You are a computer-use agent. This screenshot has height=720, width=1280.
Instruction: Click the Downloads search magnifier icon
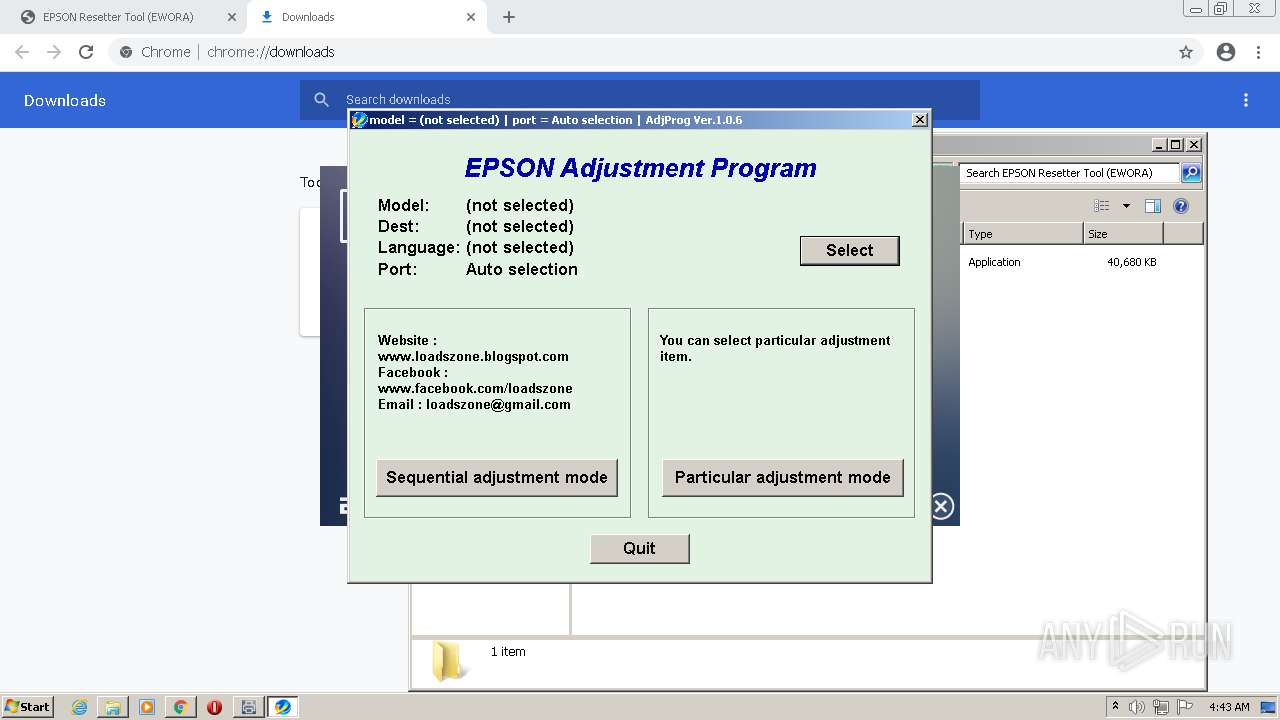(x=321, y=99)
